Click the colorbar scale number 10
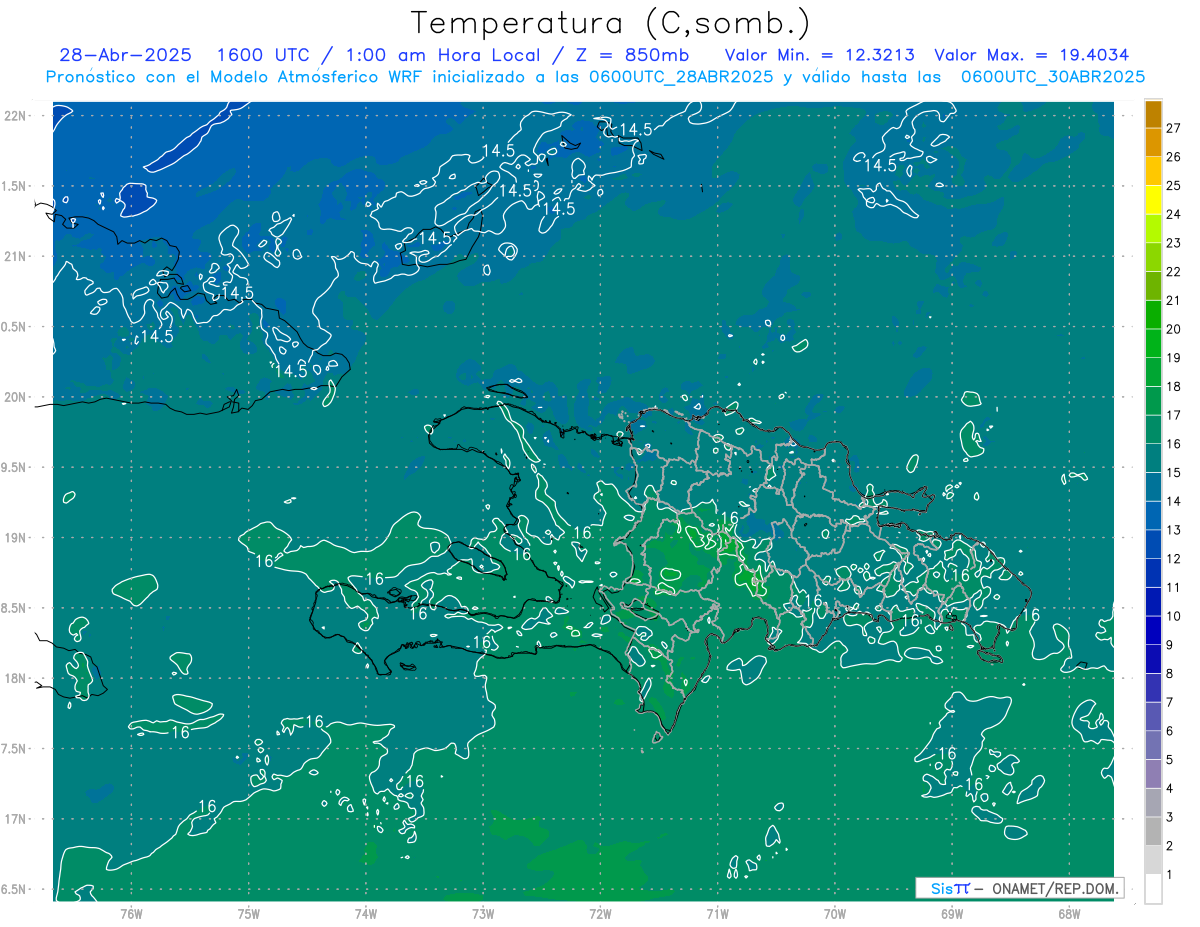 [1174, 616]
